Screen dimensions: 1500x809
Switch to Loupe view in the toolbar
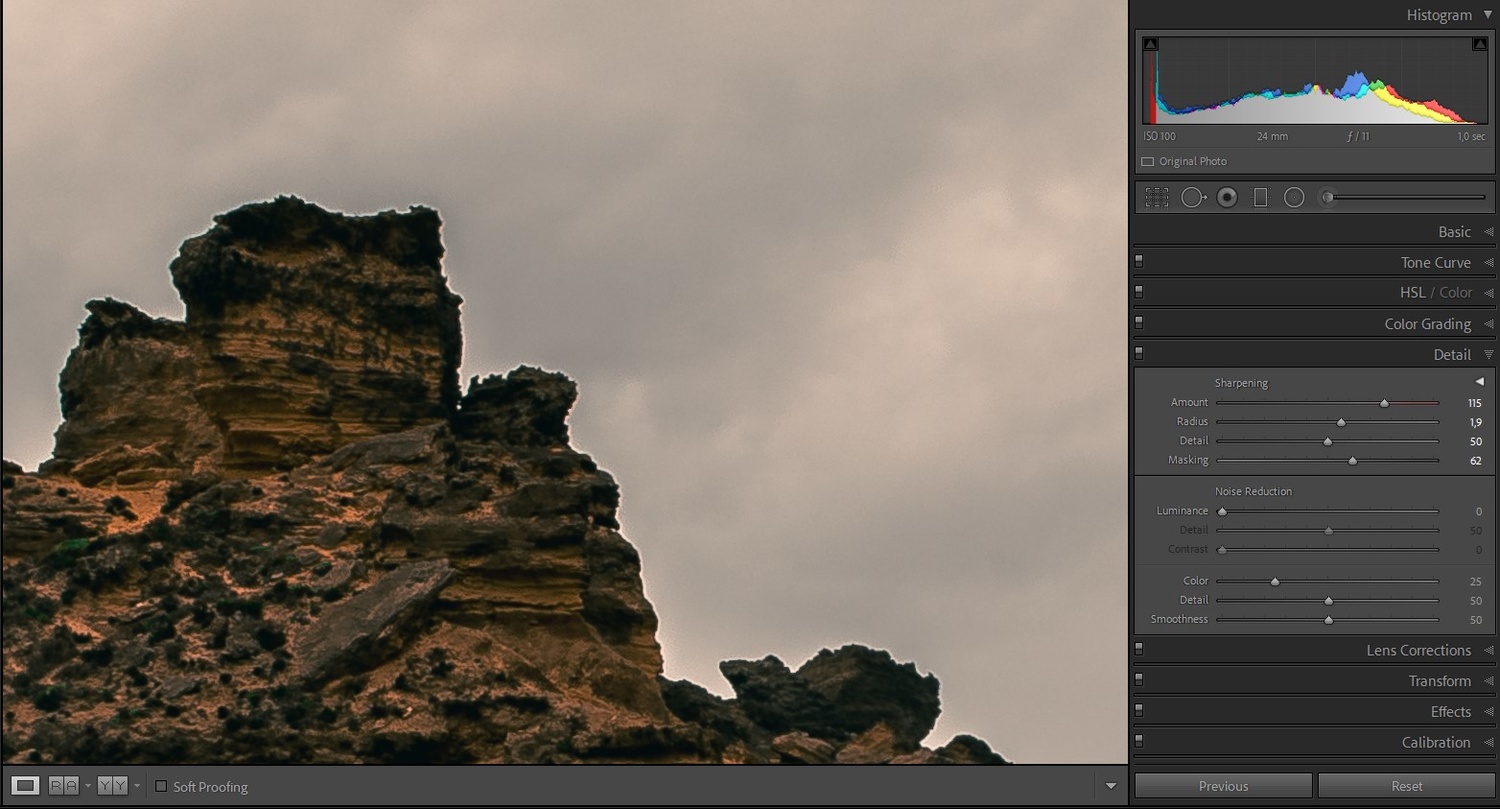[26, 786]
